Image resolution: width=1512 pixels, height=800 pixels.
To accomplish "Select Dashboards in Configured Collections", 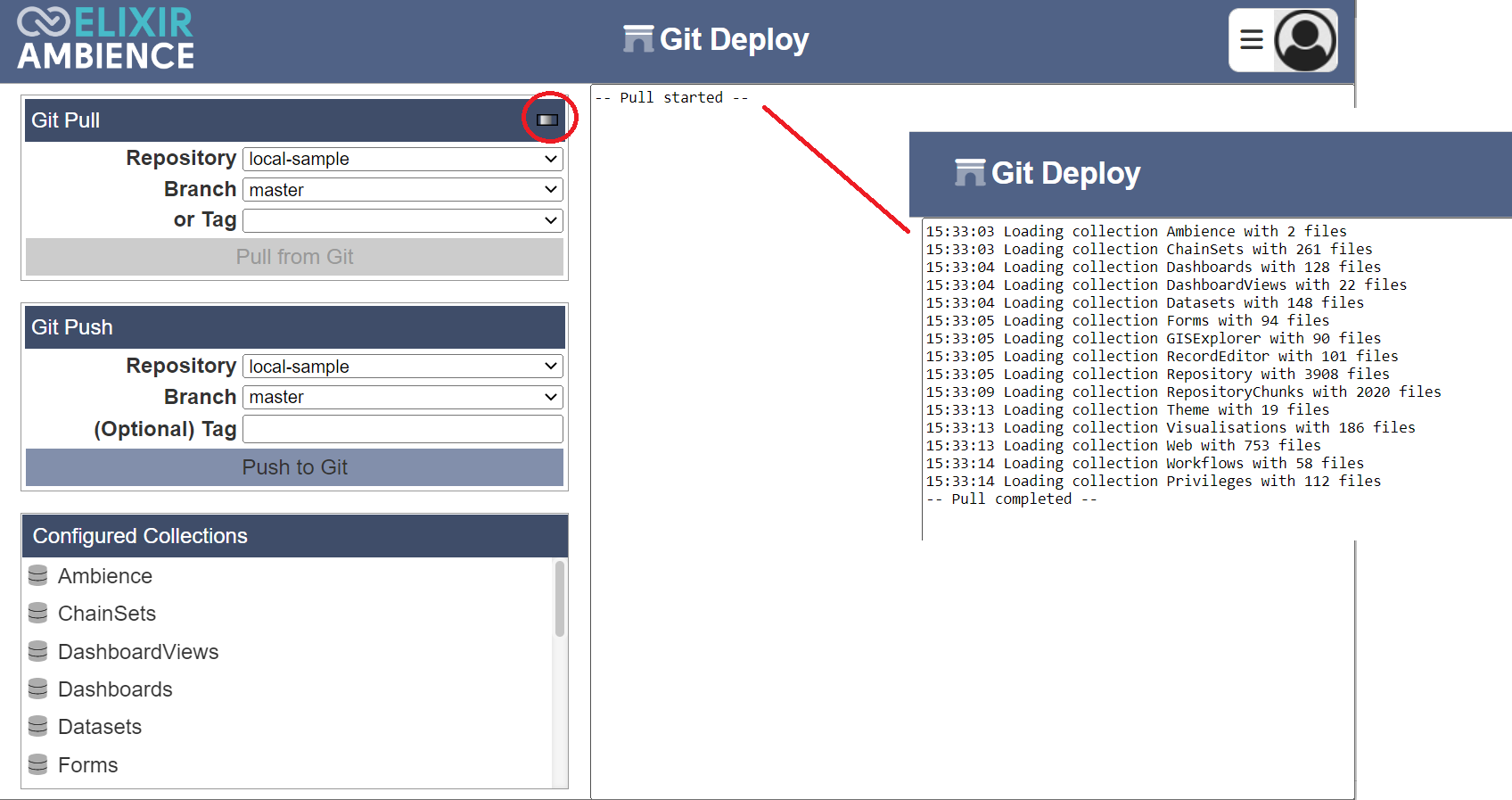I will tap(115, 689).
